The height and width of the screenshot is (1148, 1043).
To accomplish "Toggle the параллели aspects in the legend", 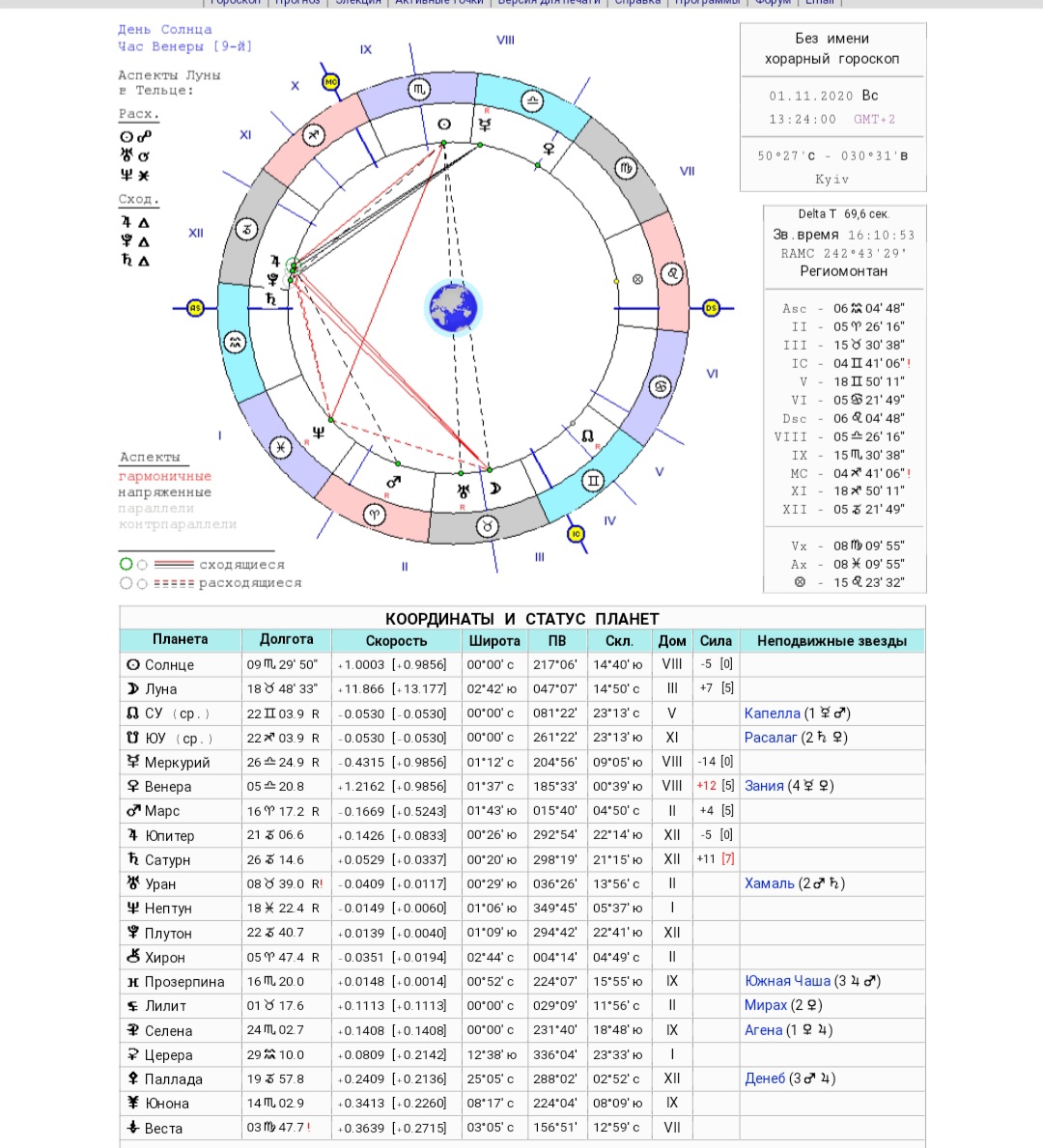I will [155, 509].
